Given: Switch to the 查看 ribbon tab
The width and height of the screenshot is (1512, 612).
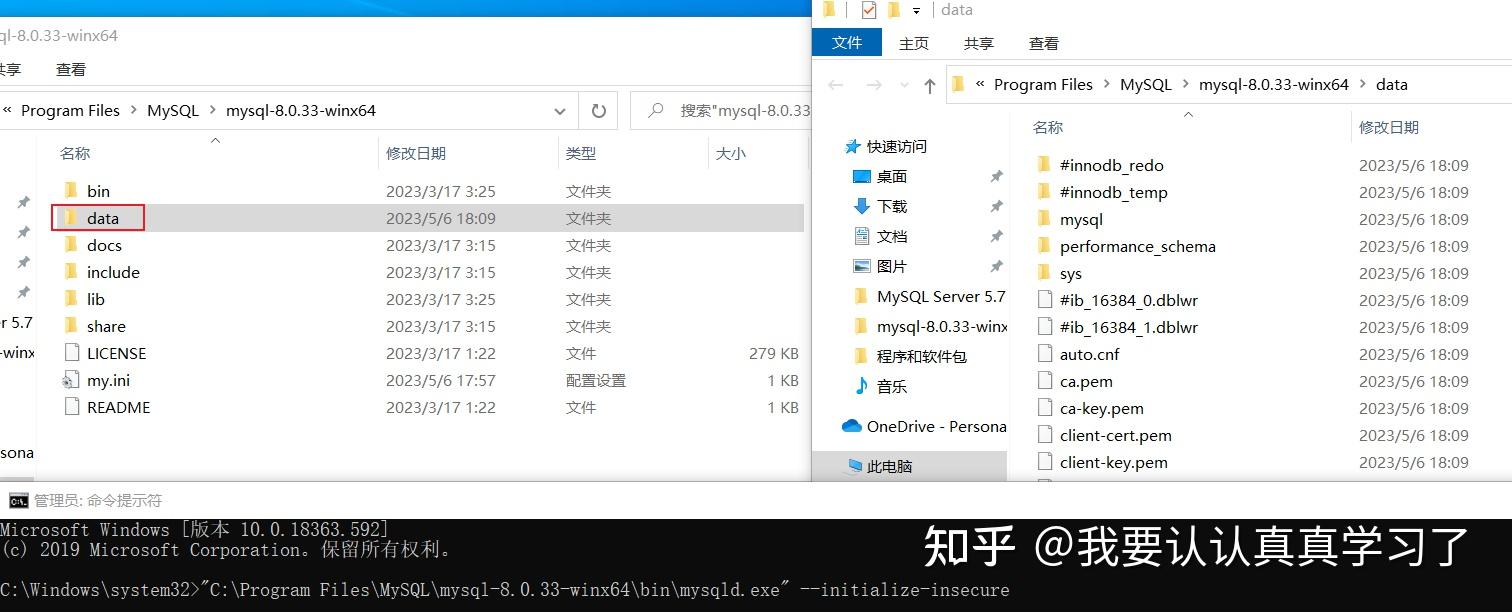Looking at the screenshot, I should tap(1043, 43).
